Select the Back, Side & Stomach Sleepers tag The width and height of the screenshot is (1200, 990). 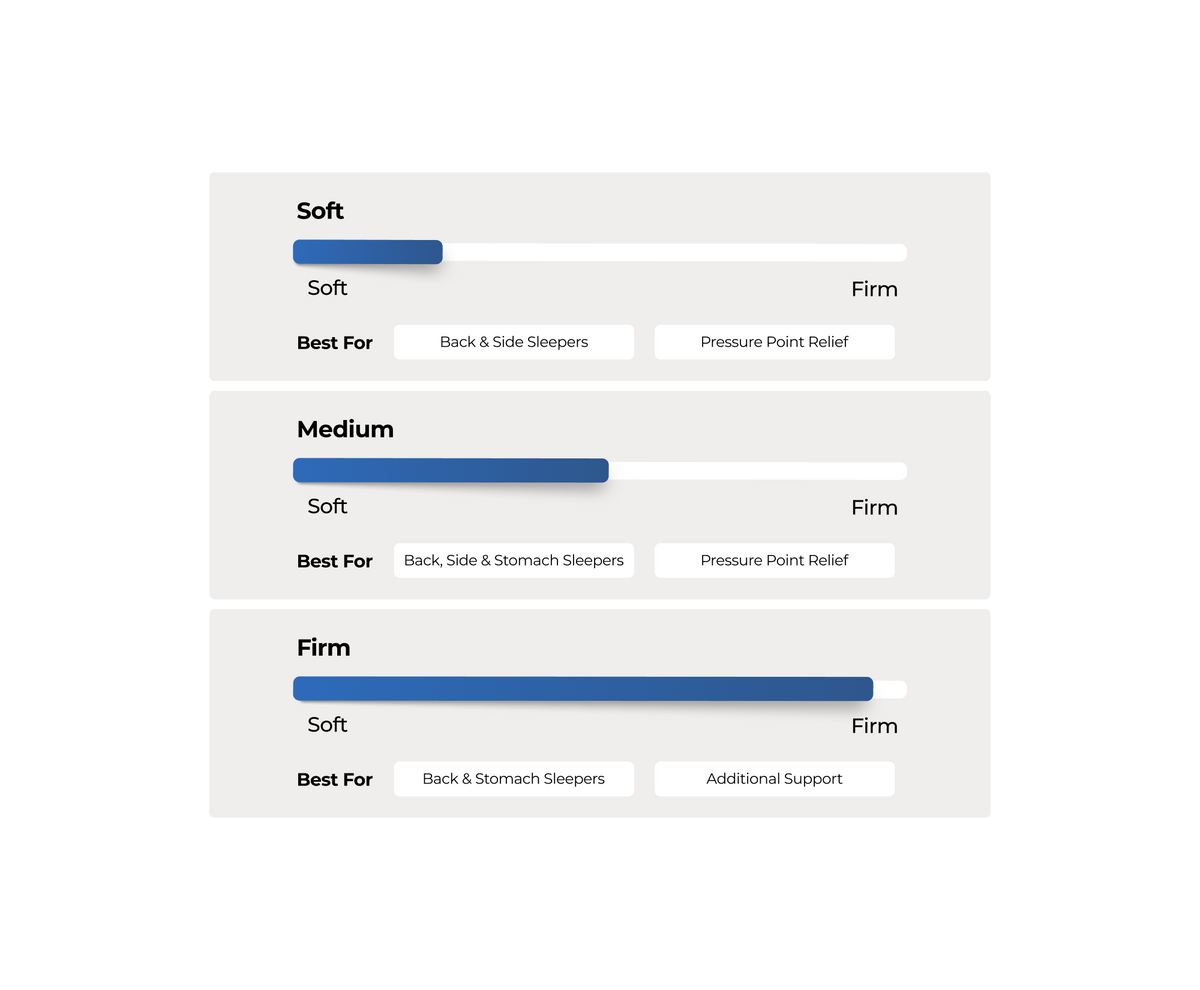(x=514, y=560)
